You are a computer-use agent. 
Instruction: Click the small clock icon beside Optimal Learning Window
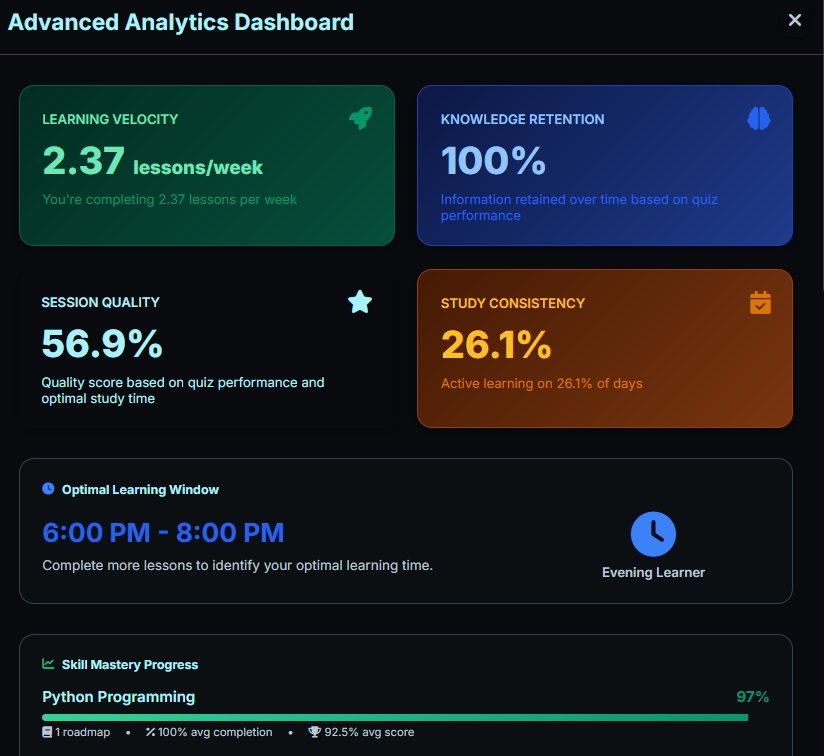48,489
